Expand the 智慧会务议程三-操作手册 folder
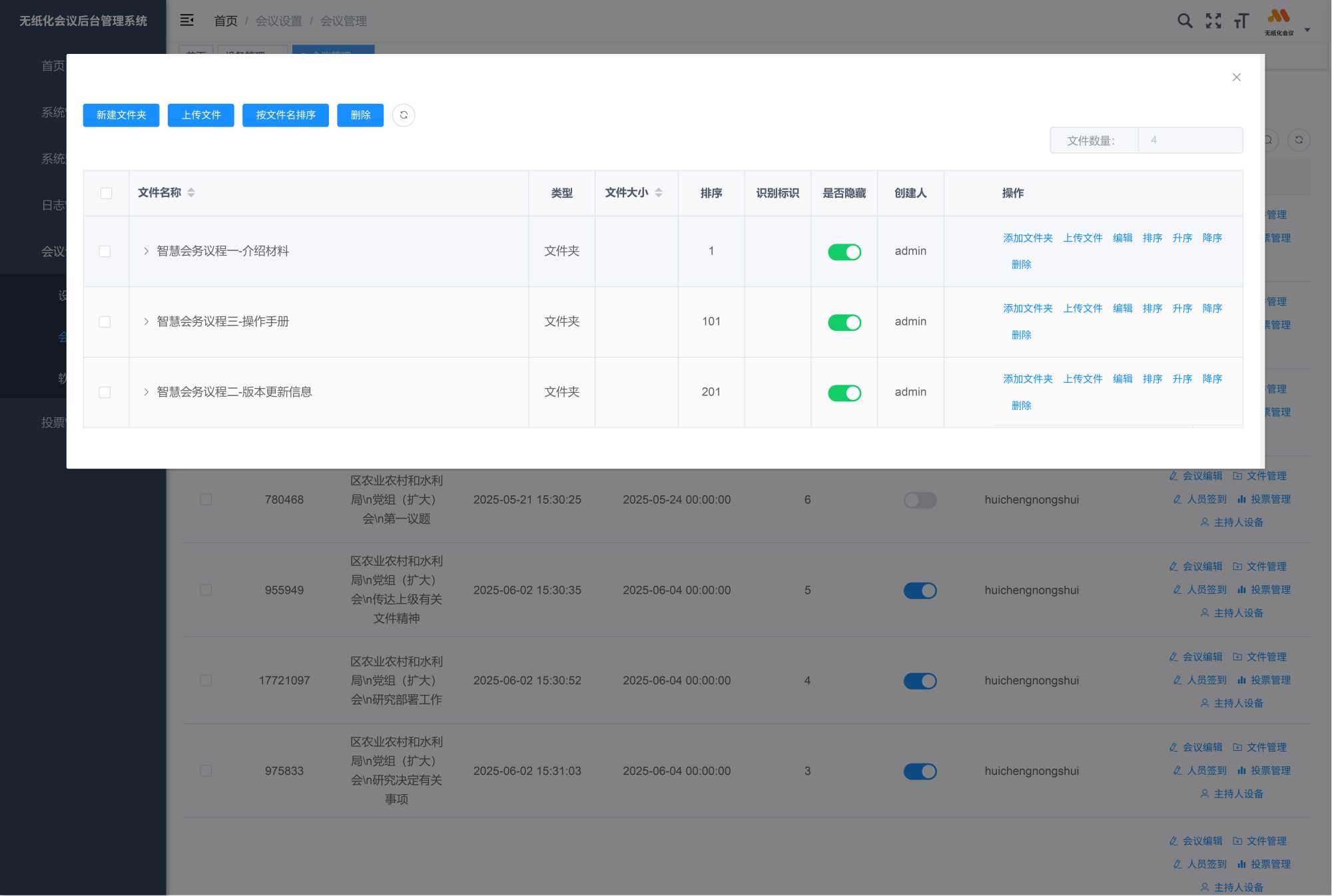 (x=146, y=322)
